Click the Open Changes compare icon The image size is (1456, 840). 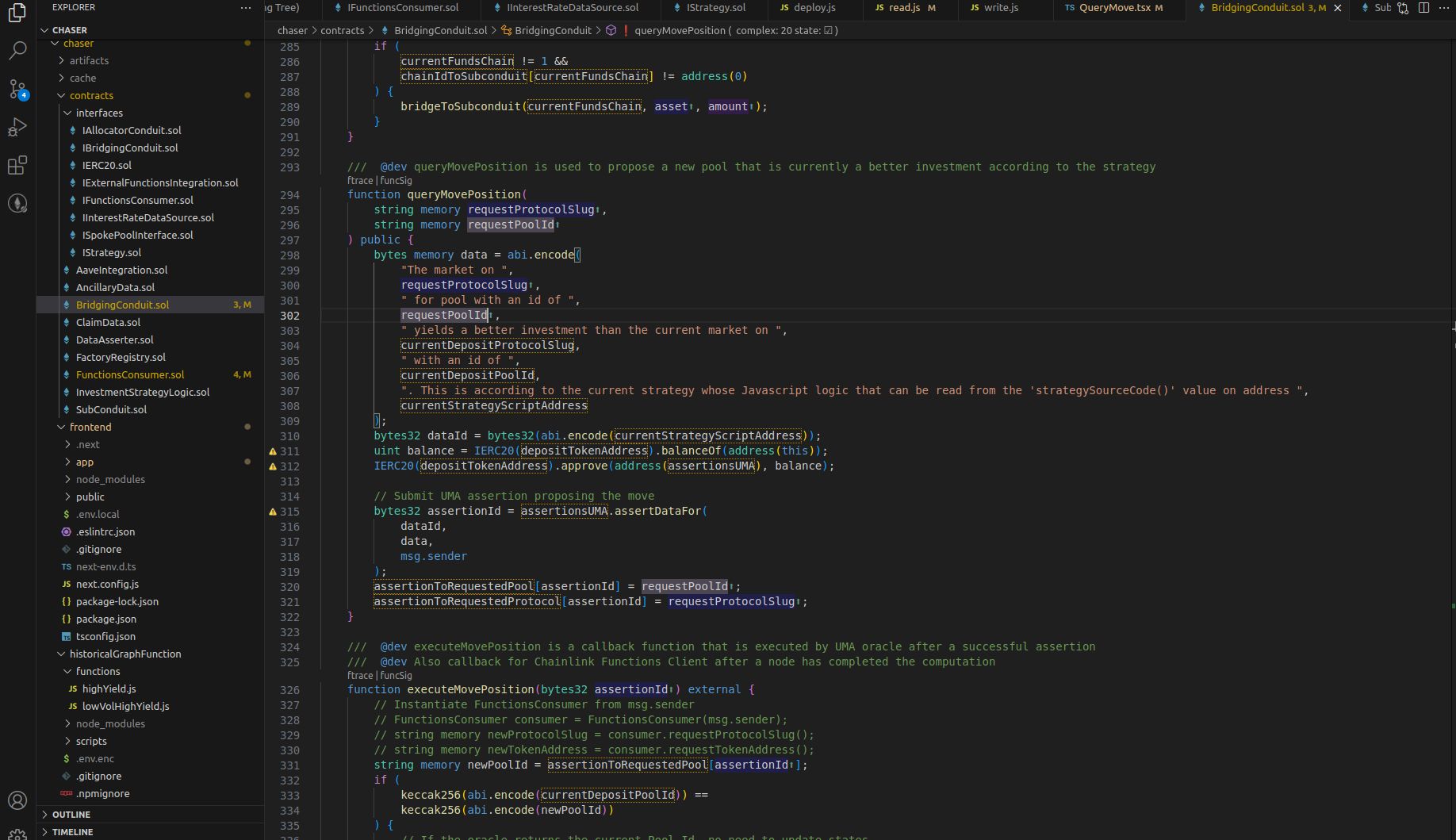click(x=1403, y=8)
